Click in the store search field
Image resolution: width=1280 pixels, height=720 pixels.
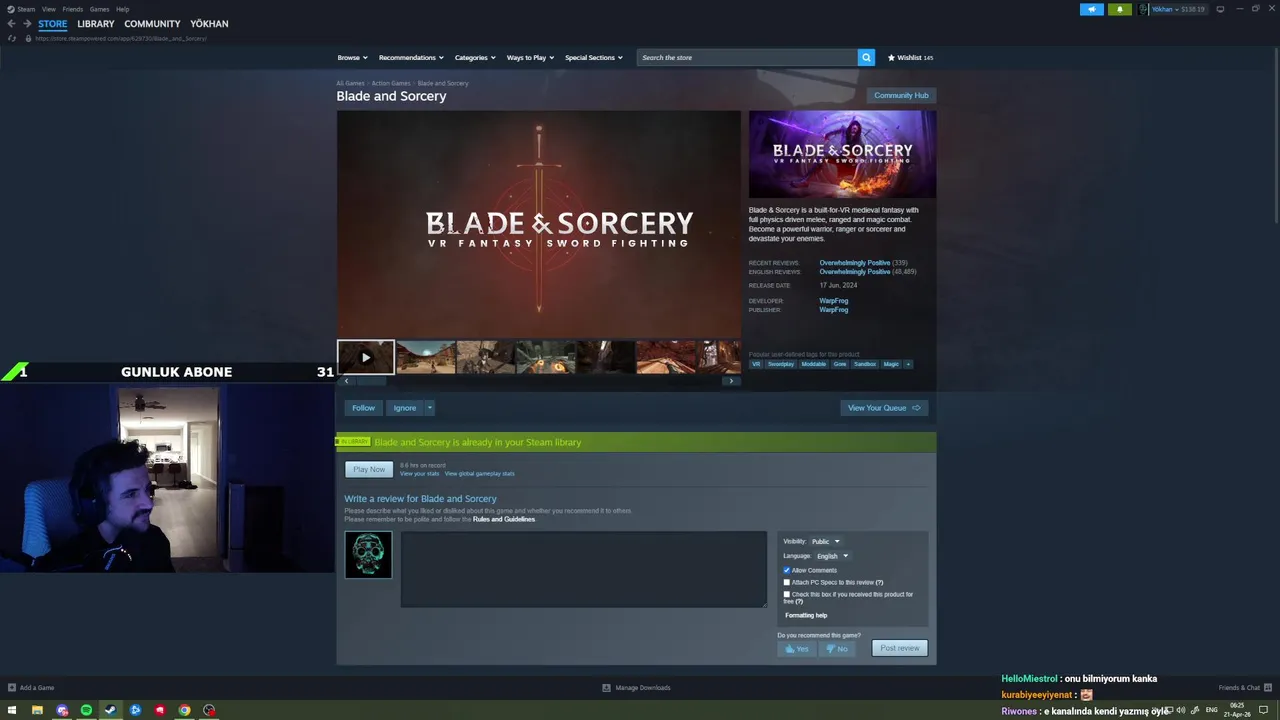[747, 57]
